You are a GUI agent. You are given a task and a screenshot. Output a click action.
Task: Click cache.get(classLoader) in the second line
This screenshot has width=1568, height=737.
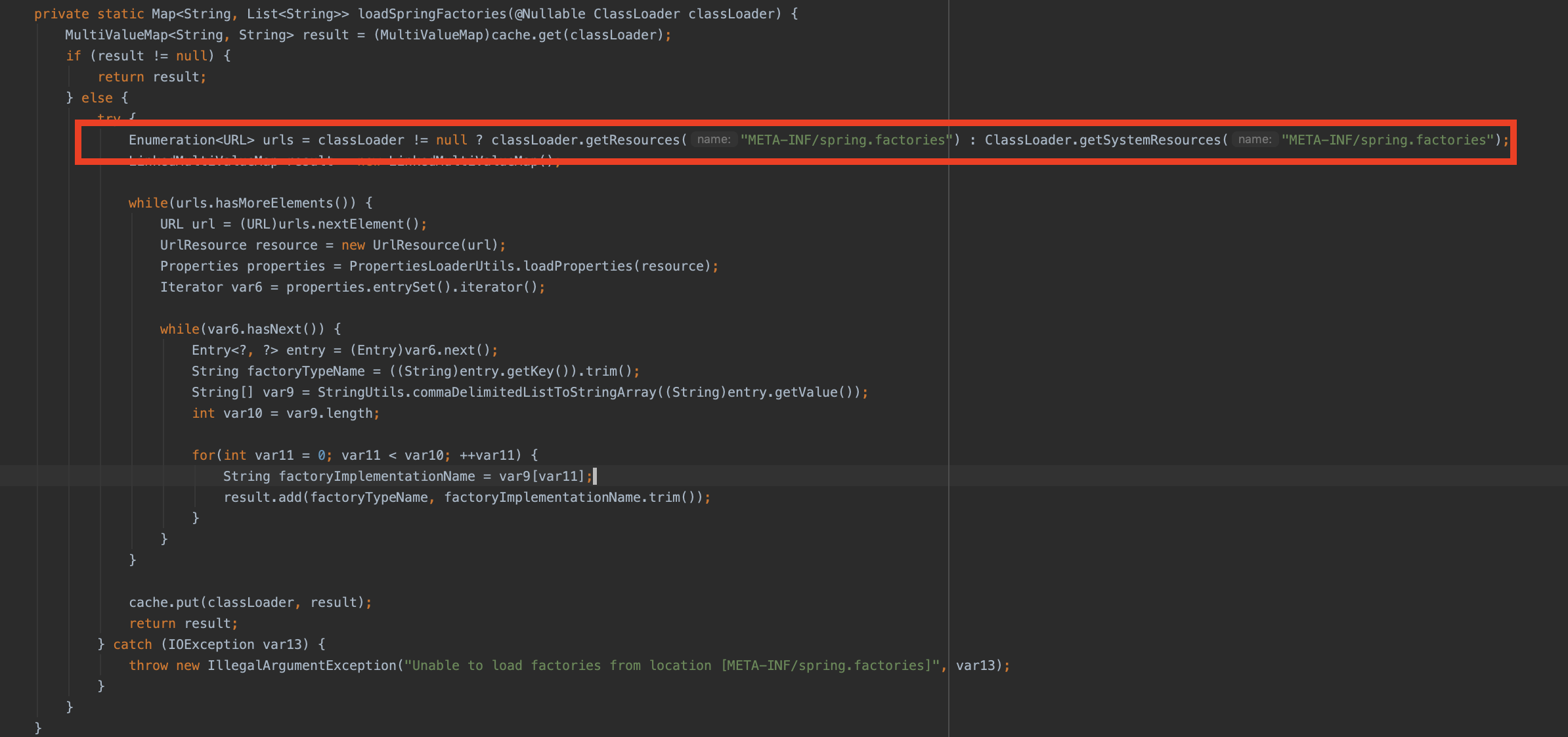click(x=577, y=35)
